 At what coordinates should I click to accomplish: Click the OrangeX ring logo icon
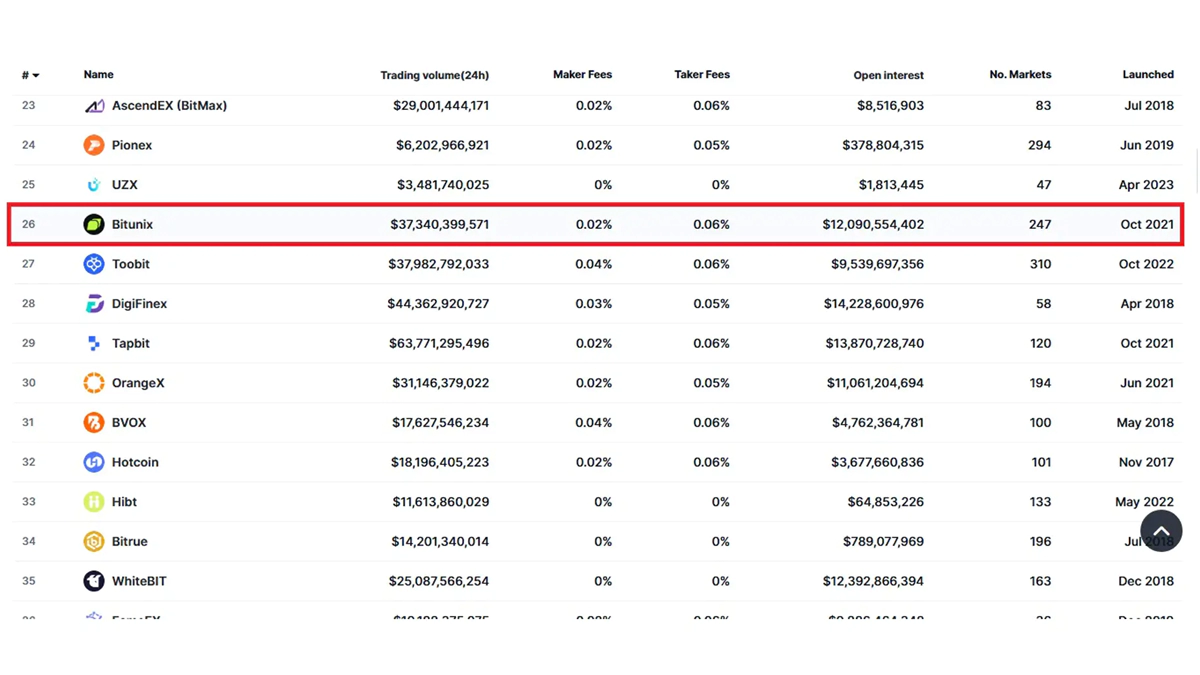[93, 383]
